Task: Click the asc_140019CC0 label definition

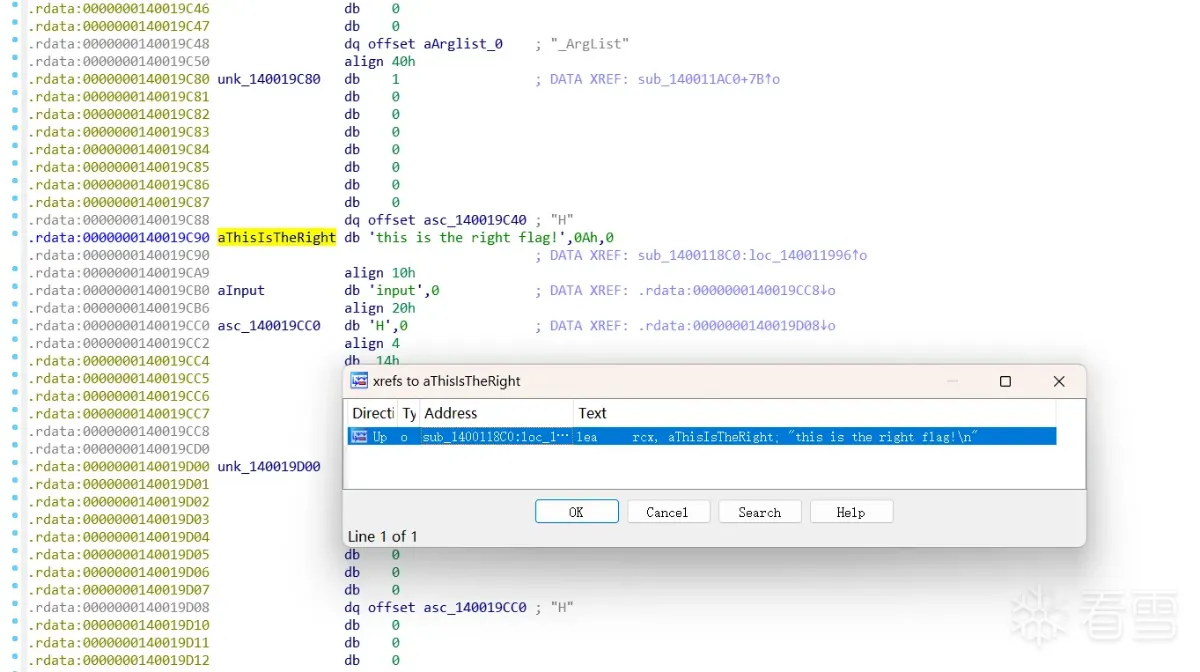Action: tap(269, 326)
